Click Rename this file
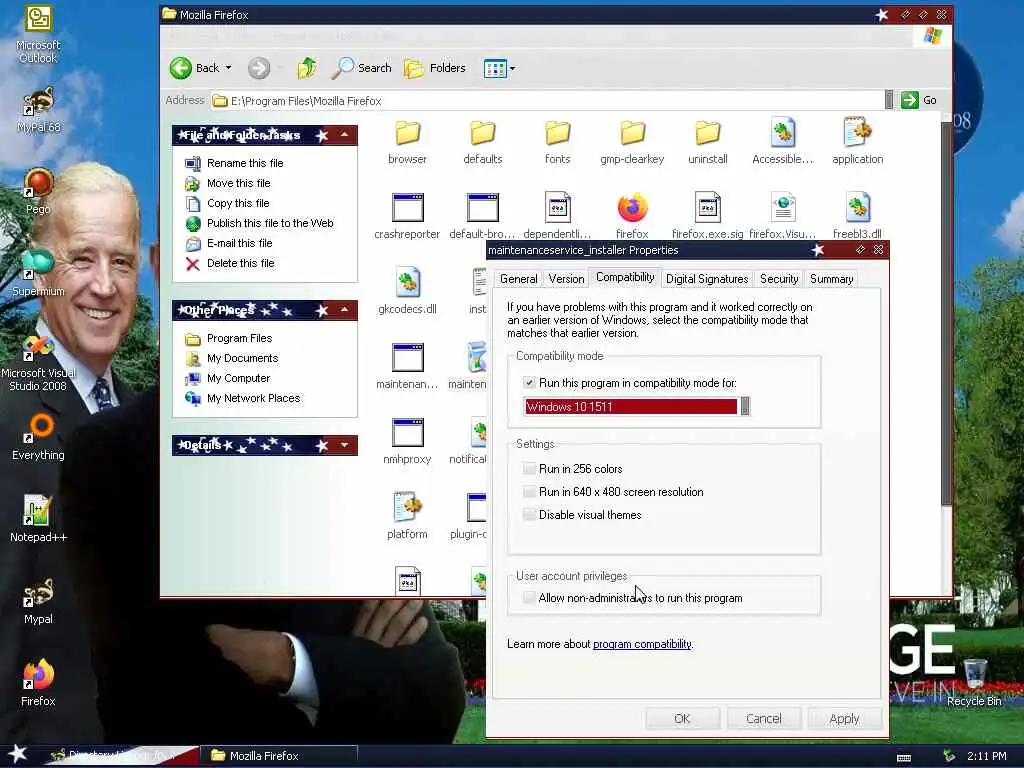 click(x=245, y=163)
